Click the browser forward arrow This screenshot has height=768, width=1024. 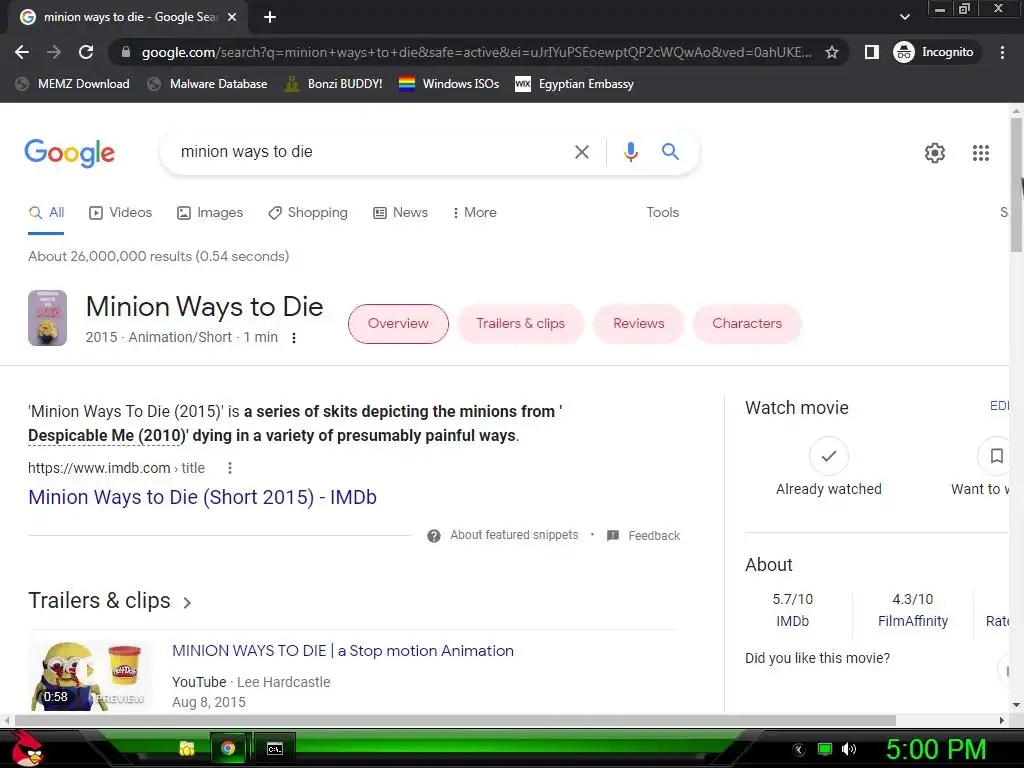click(x=54, y=52)
